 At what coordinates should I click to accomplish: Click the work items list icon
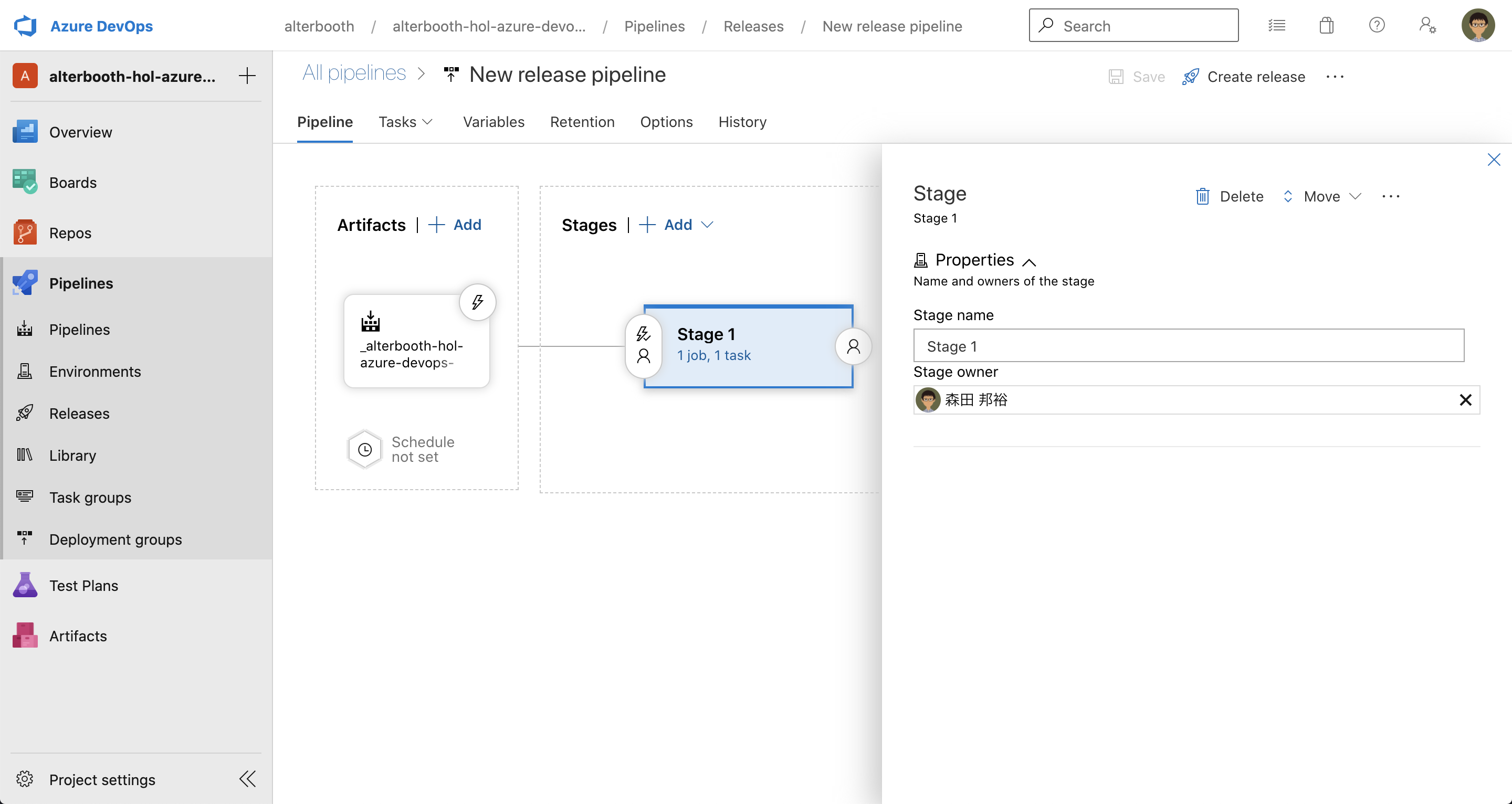tap(1276, 26)
